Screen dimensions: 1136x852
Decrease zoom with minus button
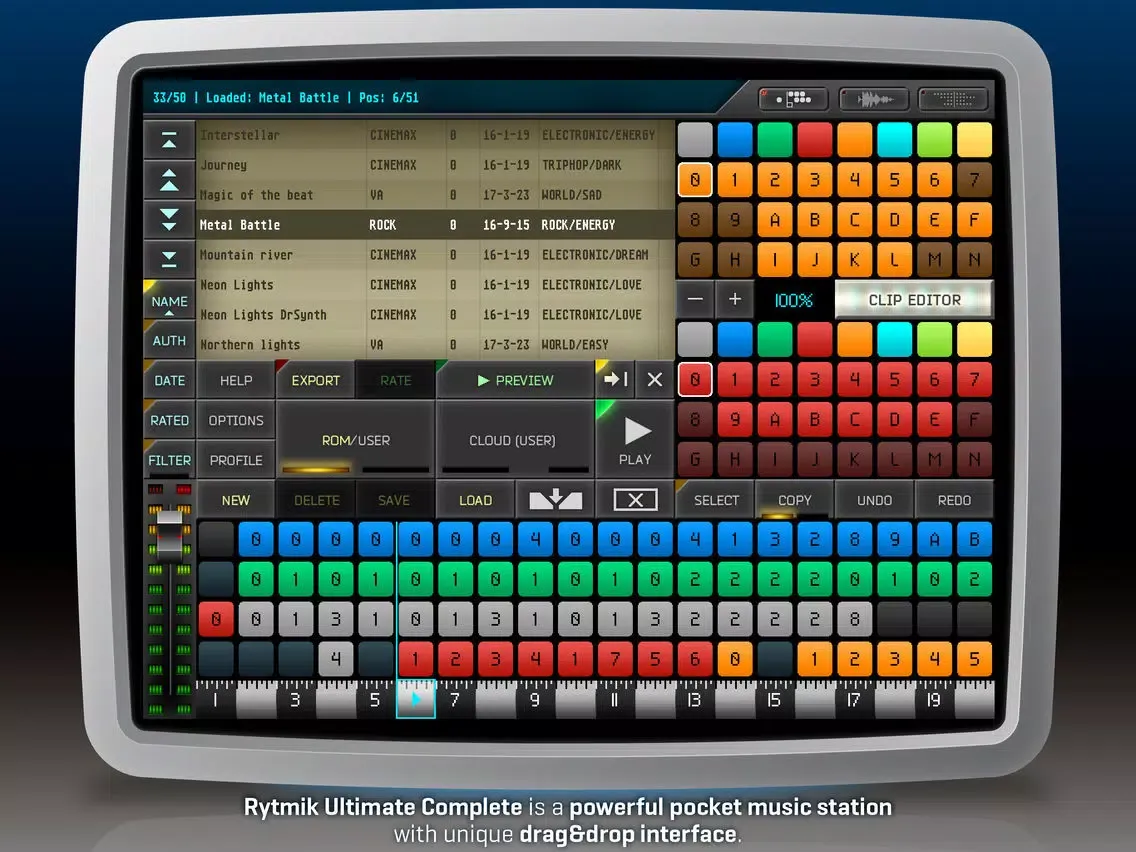pyautogui.click(x=695, y=299)
